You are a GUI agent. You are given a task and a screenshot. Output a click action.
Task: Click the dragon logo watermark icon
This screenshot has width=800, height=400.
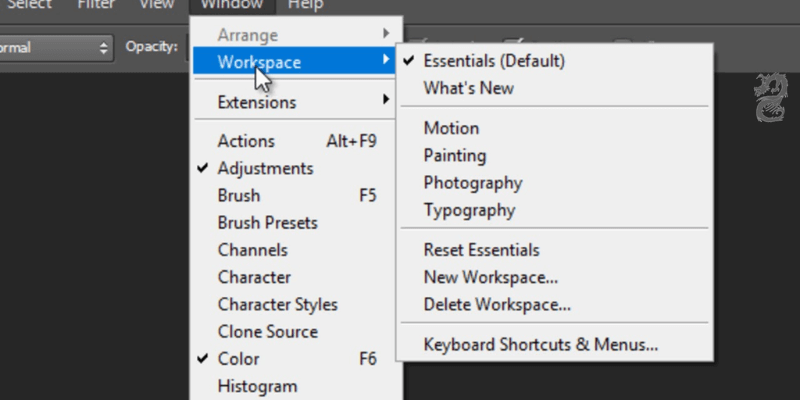tap(770, 100)
